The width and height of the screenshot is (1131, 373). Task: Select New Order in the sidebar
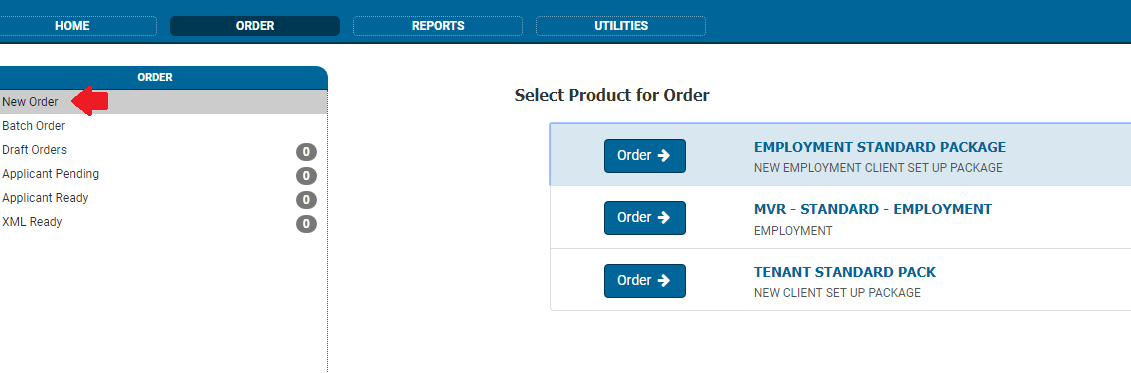tap(30, 102)
